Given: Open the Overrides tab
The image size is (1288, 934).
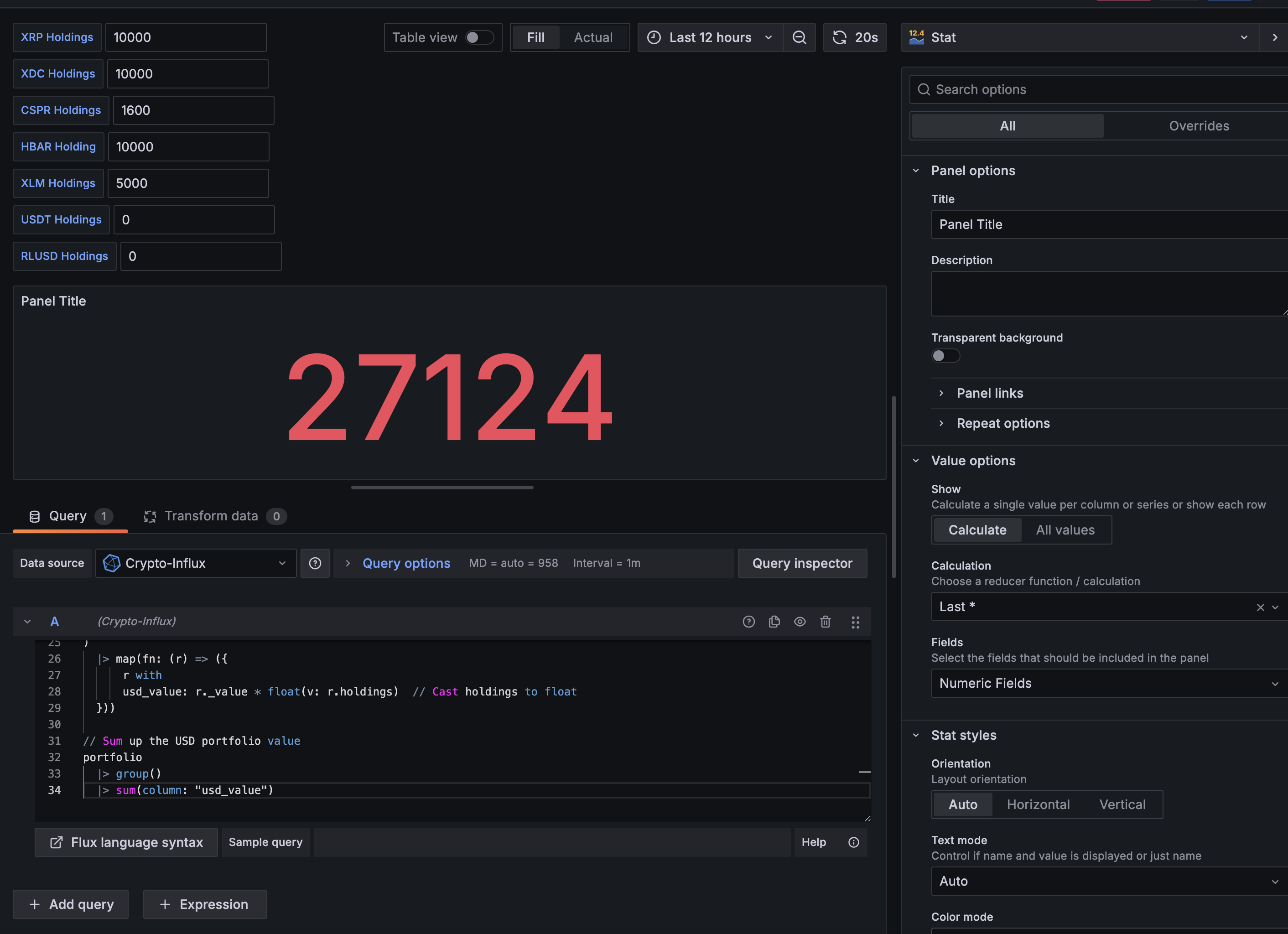Looking at the screenshot, I should pyautogui.click(x=1198, y=126).
